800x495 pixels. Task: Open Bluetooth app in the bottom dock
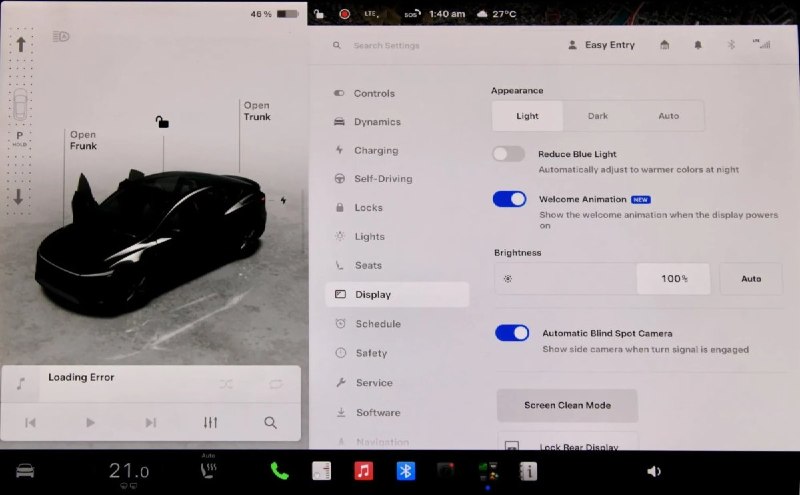(406, 471)
